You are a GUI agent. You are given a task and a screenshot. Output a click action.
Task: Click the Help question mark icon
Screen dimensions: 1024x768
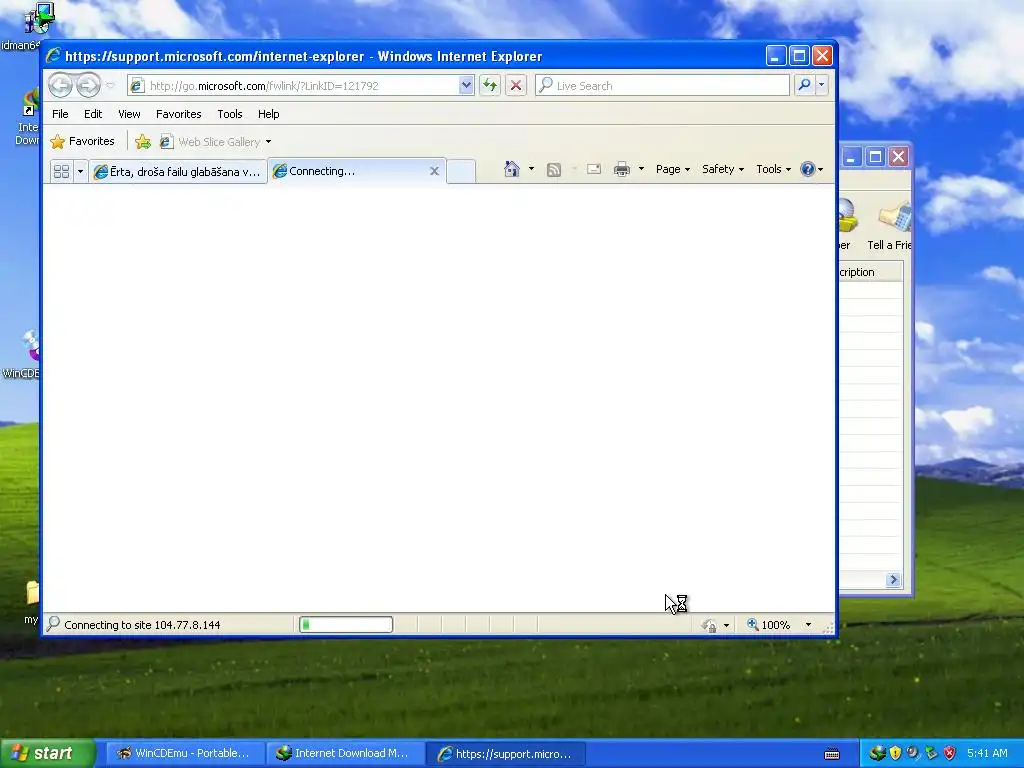point(808,169)
